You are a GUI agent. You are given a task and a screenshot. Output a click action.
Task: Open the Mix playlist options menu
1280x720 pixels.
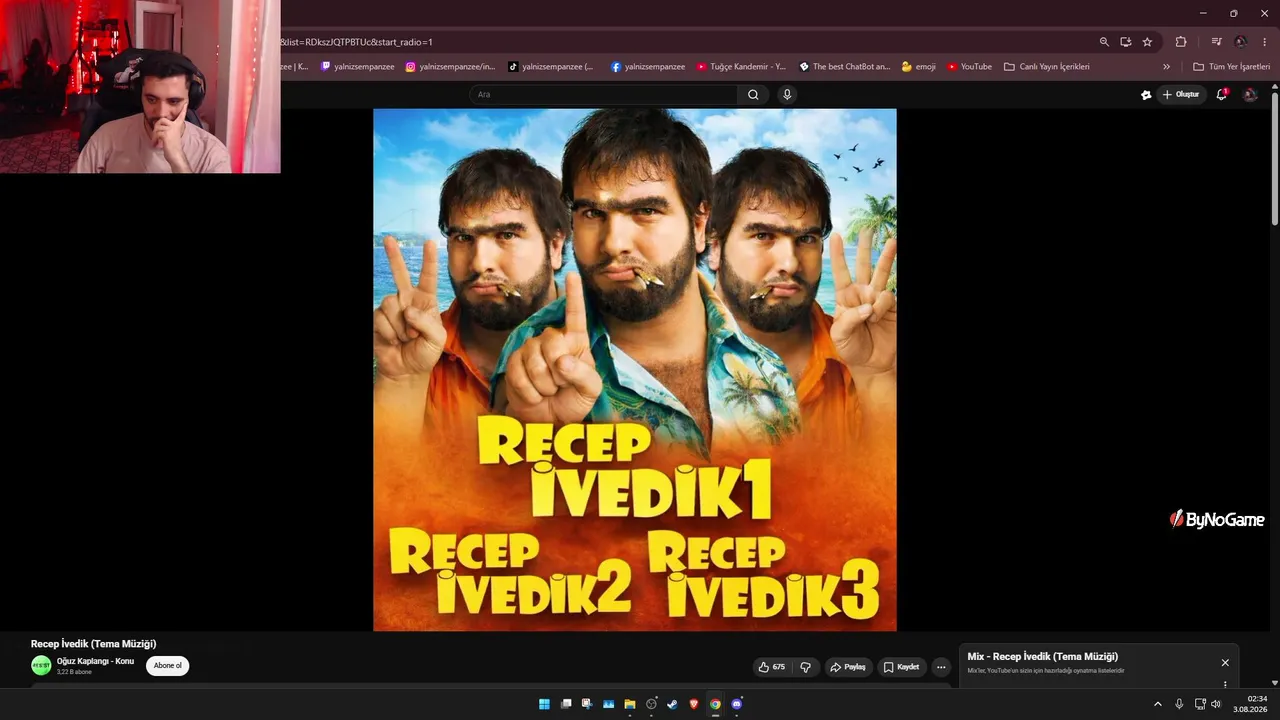tap(1225, 684)
